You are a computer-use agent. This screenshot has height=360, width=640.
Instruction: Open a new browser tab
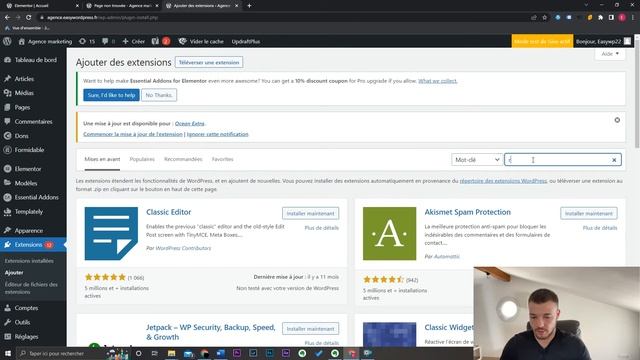249,6
